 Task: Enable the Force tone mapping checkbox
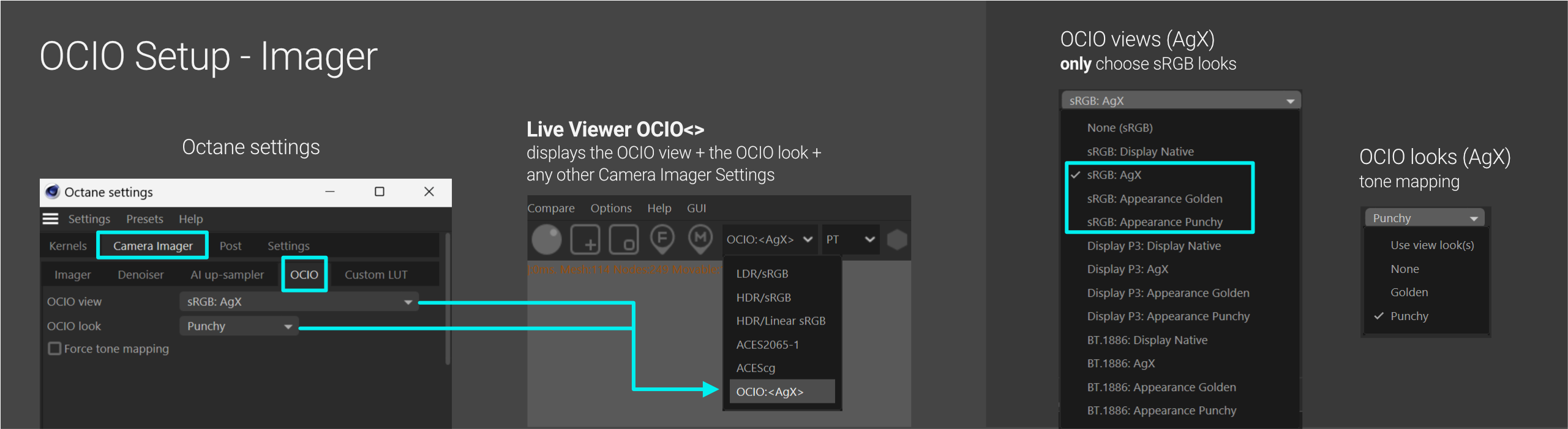tap(54, 348)
